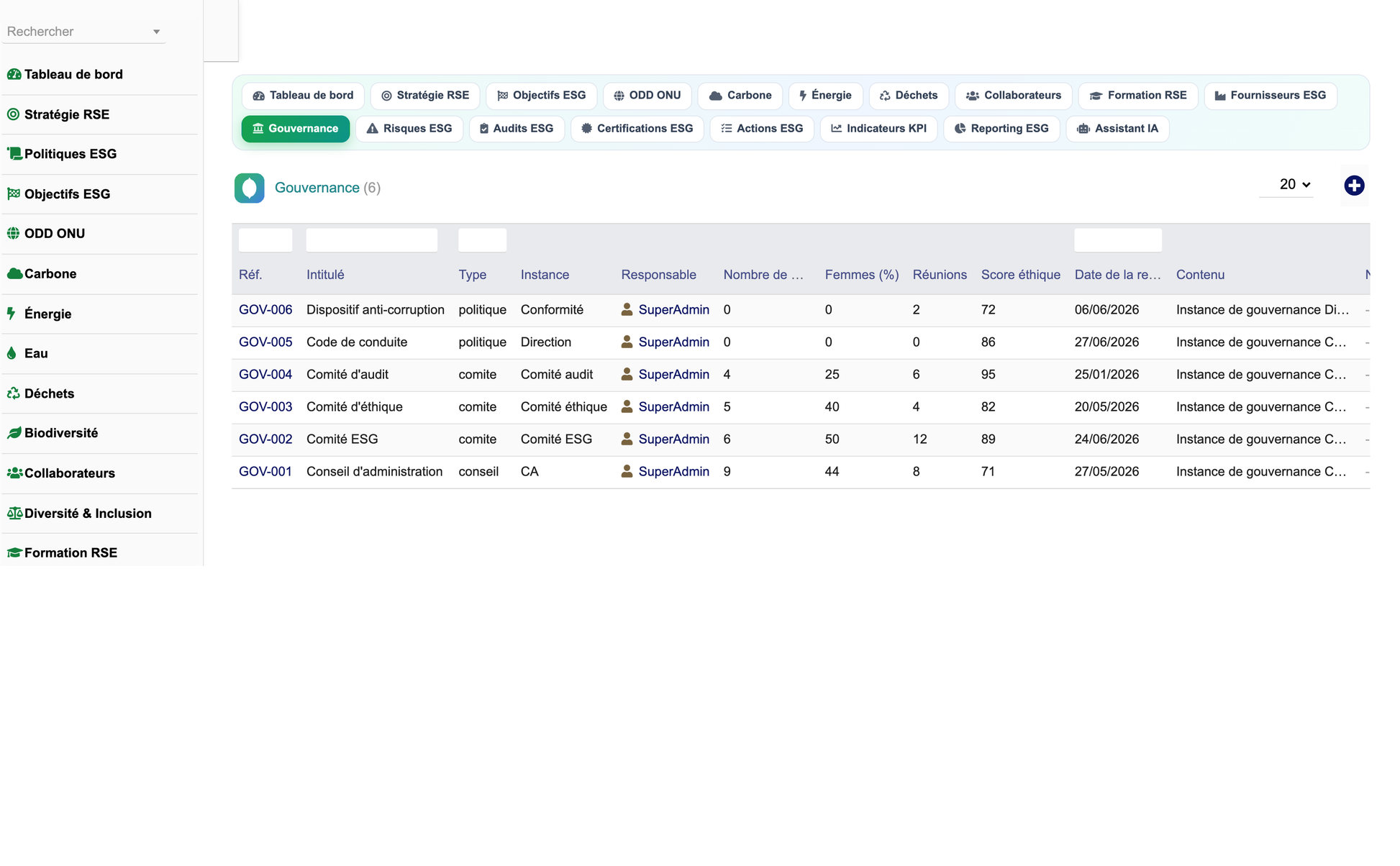
Task: Click the Type column filter field
Action: tap(482, 240)
